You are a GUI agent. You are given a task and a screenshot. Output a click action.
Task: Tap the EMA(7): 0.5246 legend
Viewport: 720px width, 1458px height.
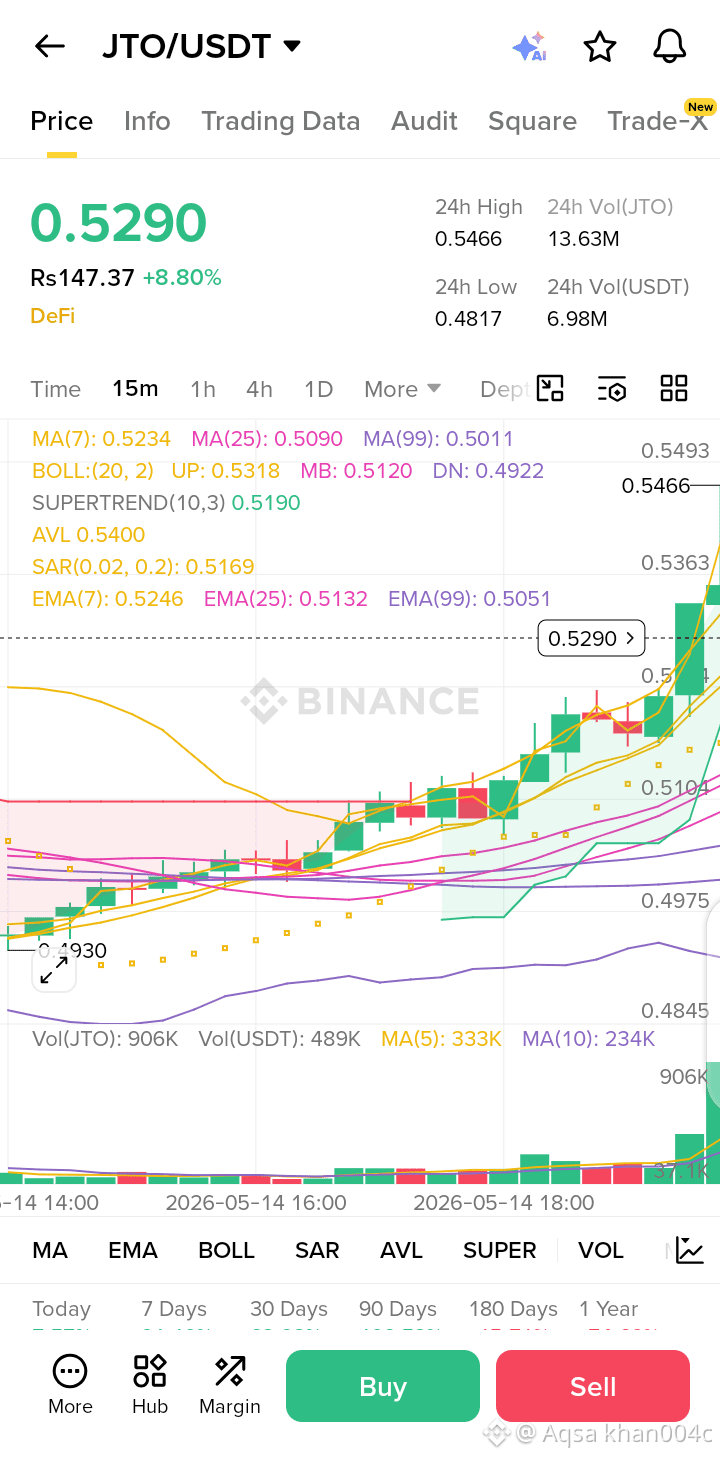click(x=108, y=598)
